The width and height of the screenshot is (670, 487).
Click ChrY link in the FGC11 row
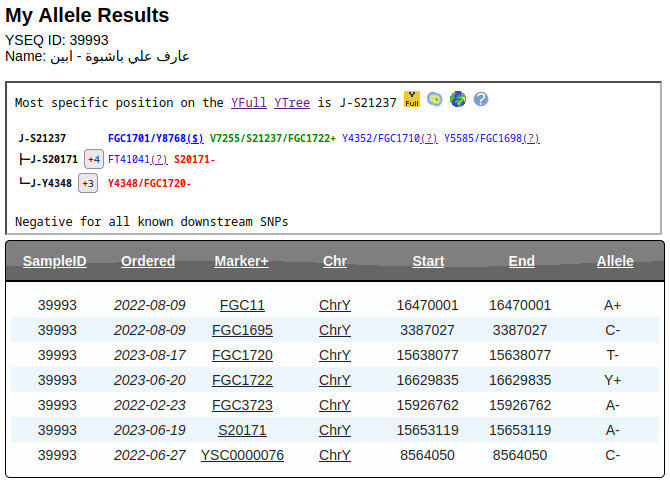335,305
